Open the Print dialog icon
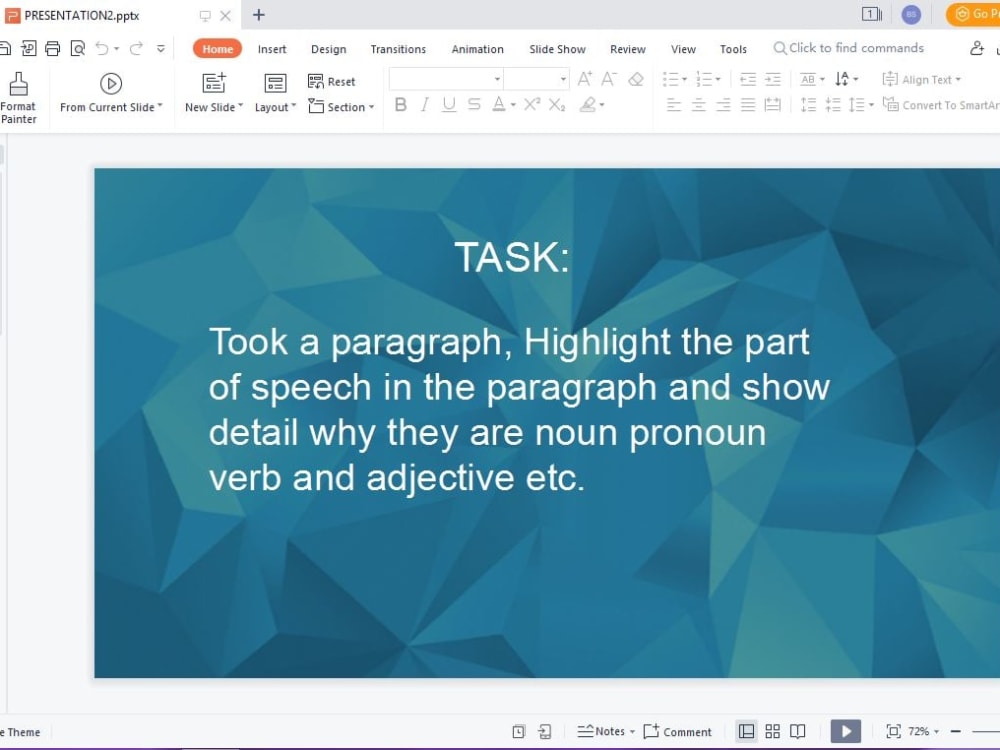Image resolution: width=1000 pixels, height=750 pixels. pyautogui.click(x=52, y=47)
